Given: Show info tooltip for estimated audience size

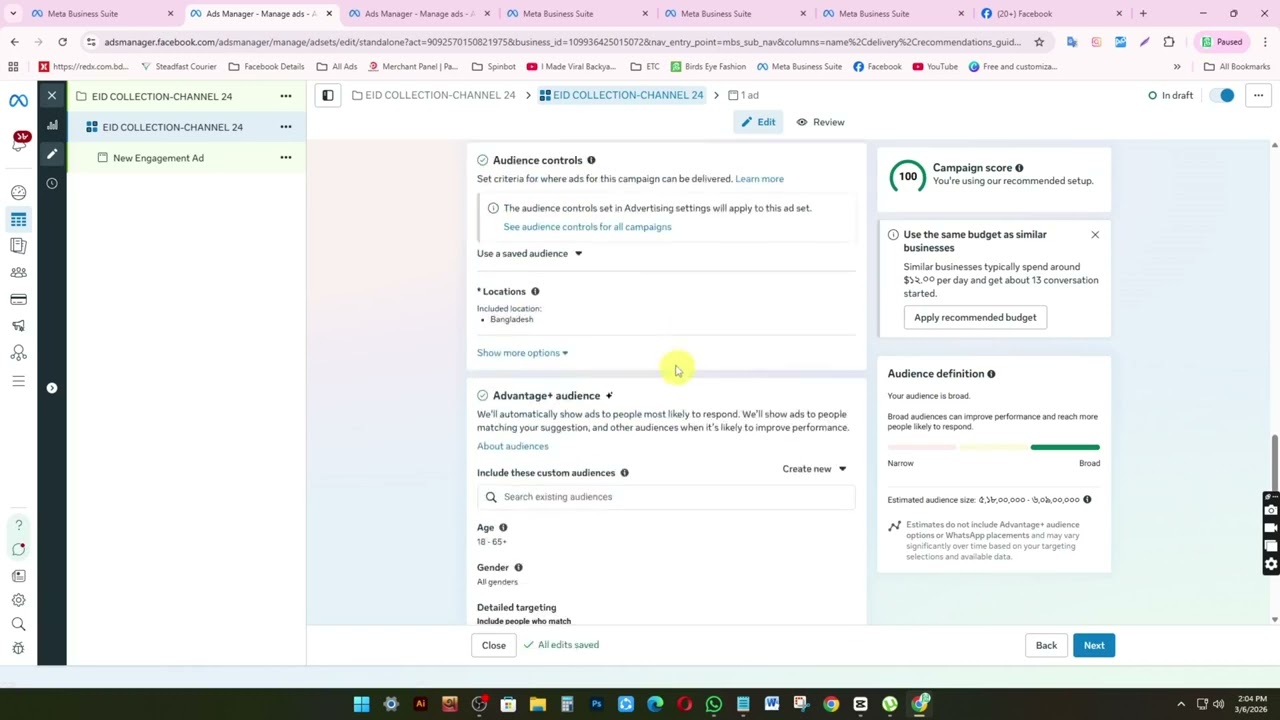Looking at the screenshot, I should (x=1087, y=499).
